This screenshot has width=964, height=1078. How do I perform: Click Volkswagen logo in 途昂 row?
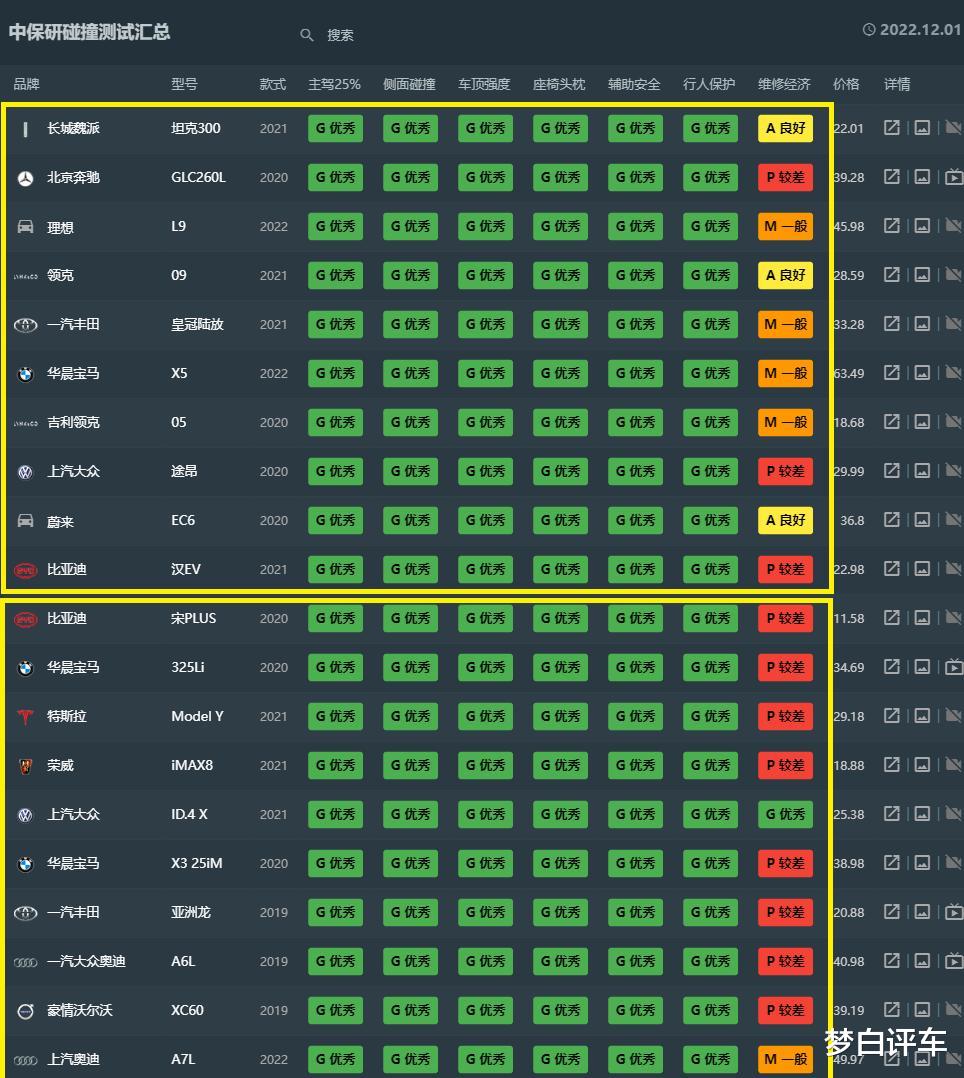tap(25, 472)
